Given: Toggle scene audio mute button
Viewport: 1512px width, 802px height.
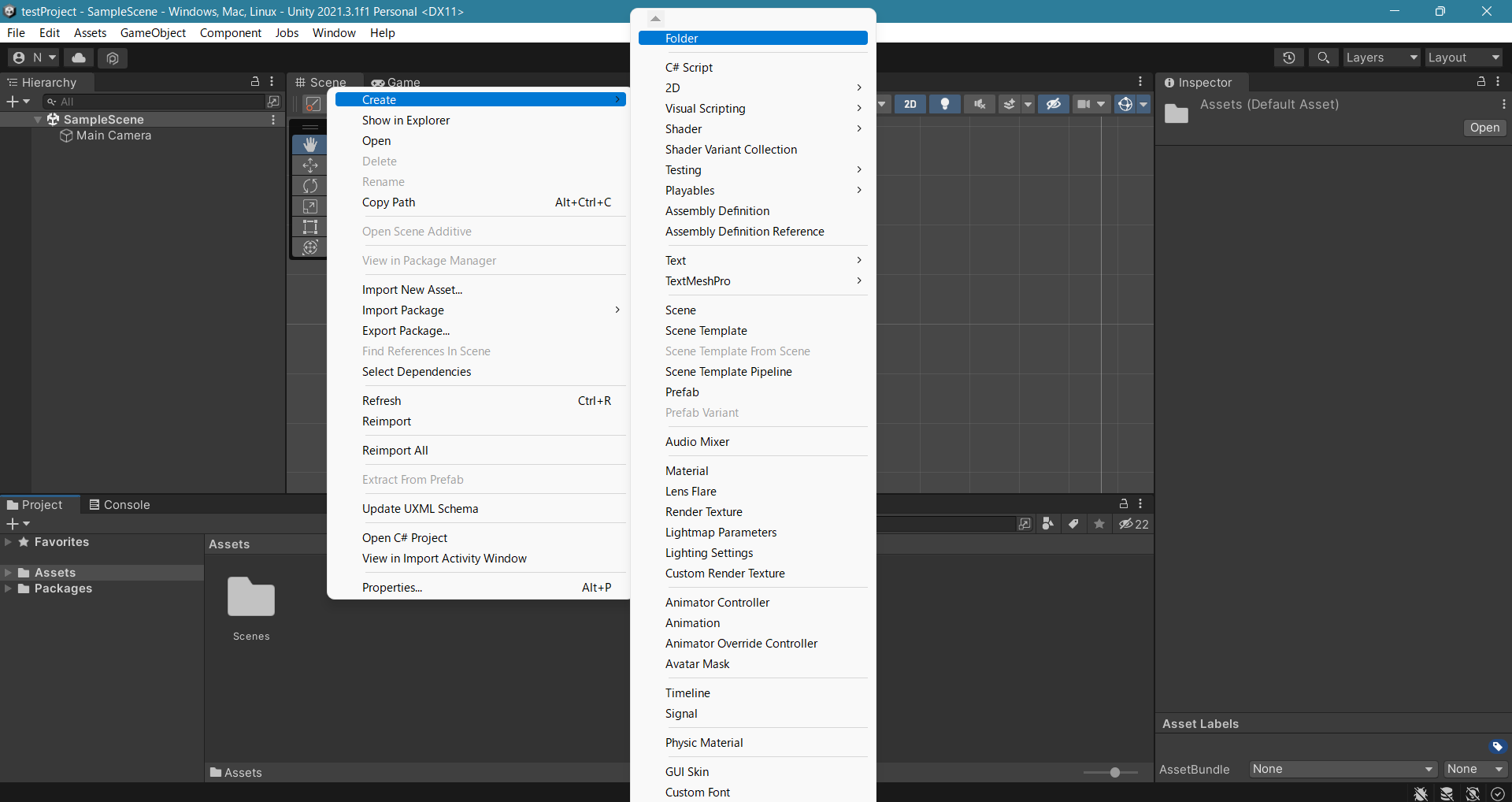Looking at the screenshot, I should click(x=980, y=104).
